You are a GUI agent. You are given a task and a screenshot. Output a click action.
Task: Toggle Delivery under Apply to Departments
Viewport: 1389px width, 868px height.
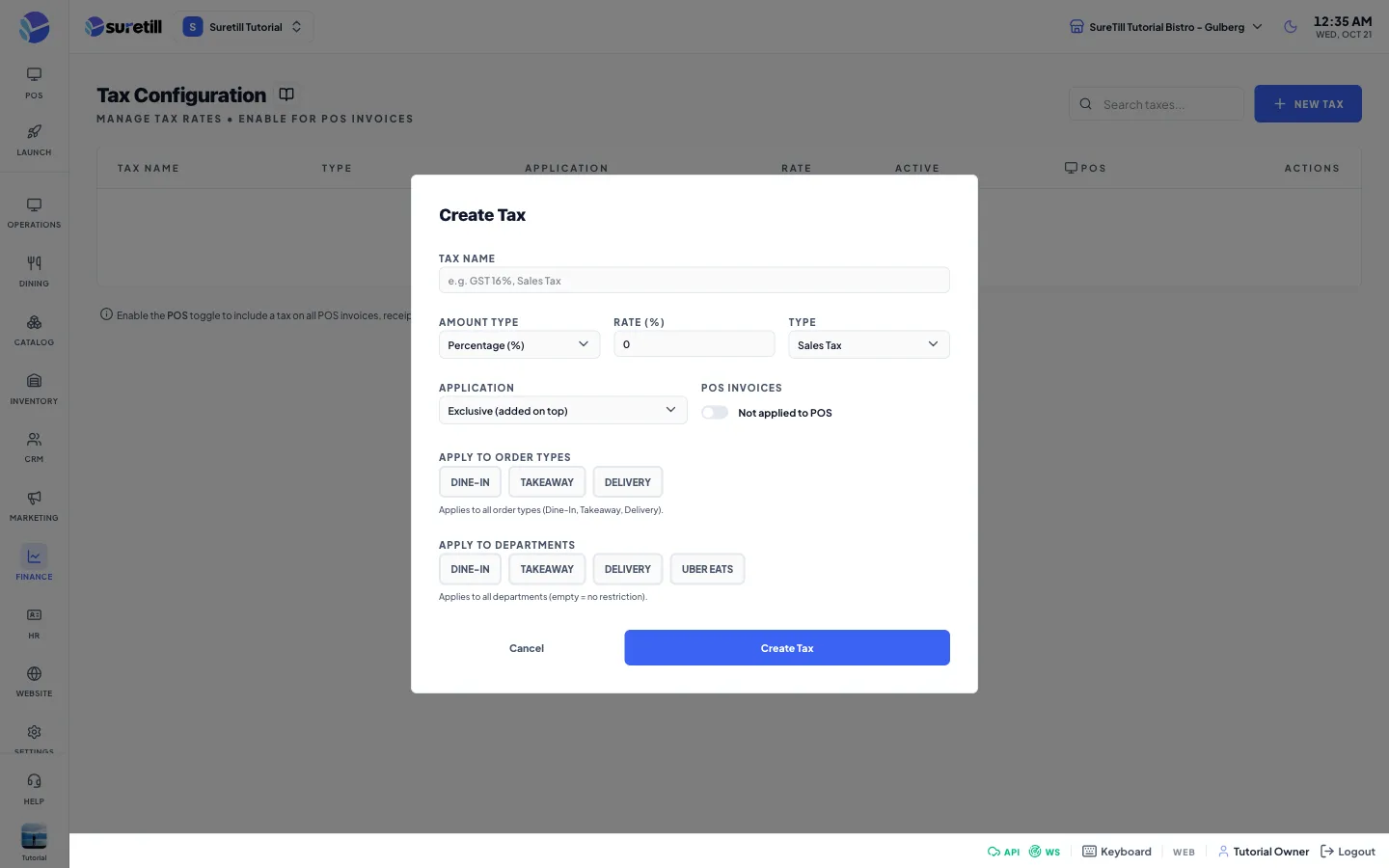(x=628, y=569)
